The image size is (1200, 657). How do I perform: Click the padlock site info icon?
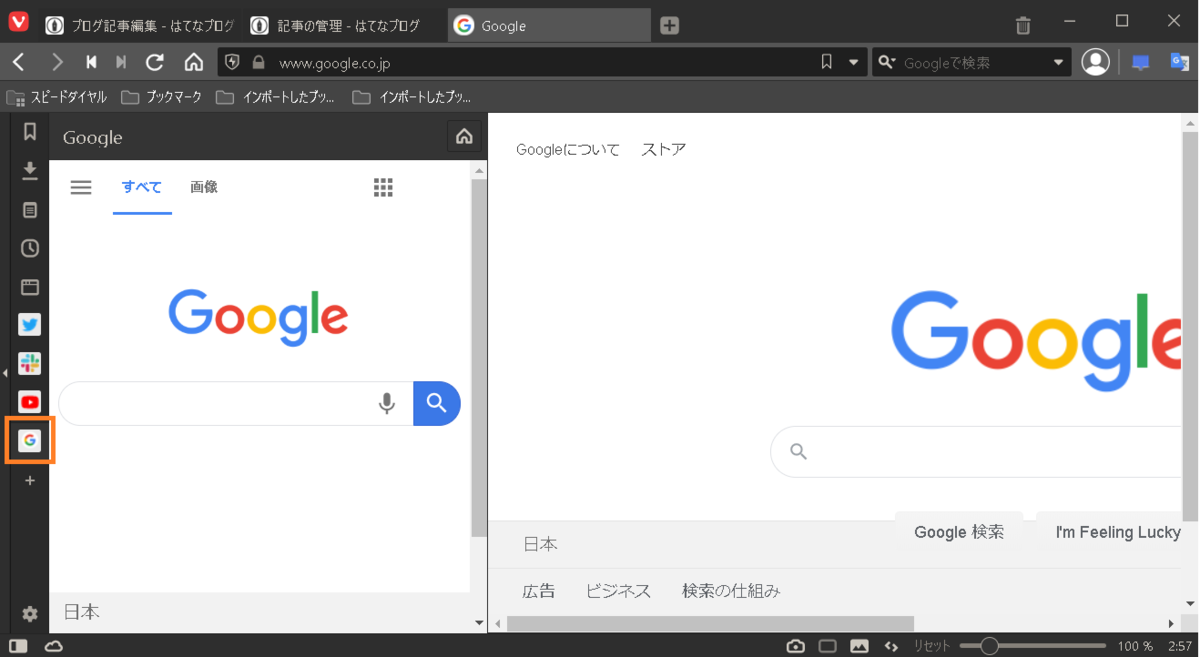pyautogui.click(x=259, y=62)
